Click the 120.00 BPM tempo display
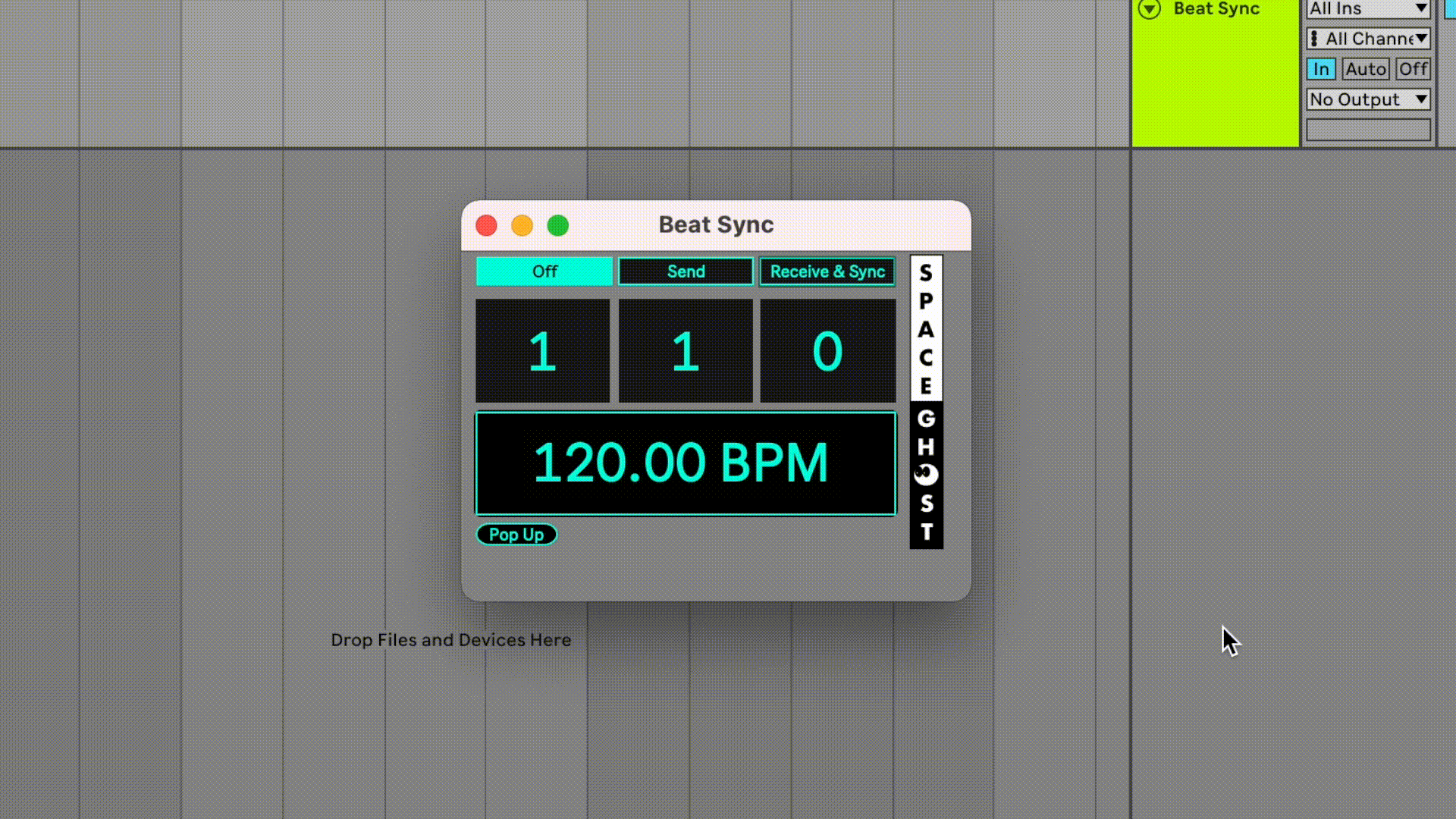 tap(686, 463)
